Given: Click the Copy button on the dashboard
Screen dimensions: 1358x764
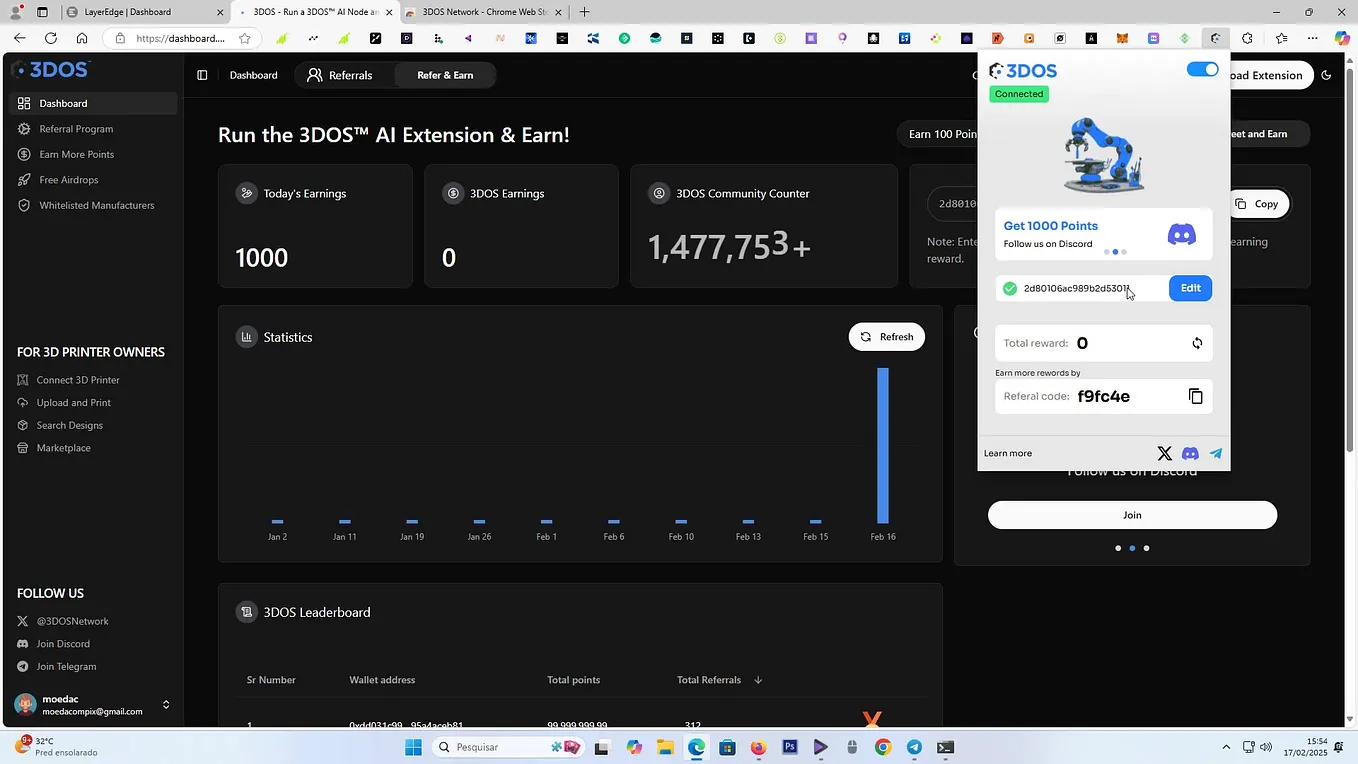Looking at the screenshot, I should [x=1259, y=204].
